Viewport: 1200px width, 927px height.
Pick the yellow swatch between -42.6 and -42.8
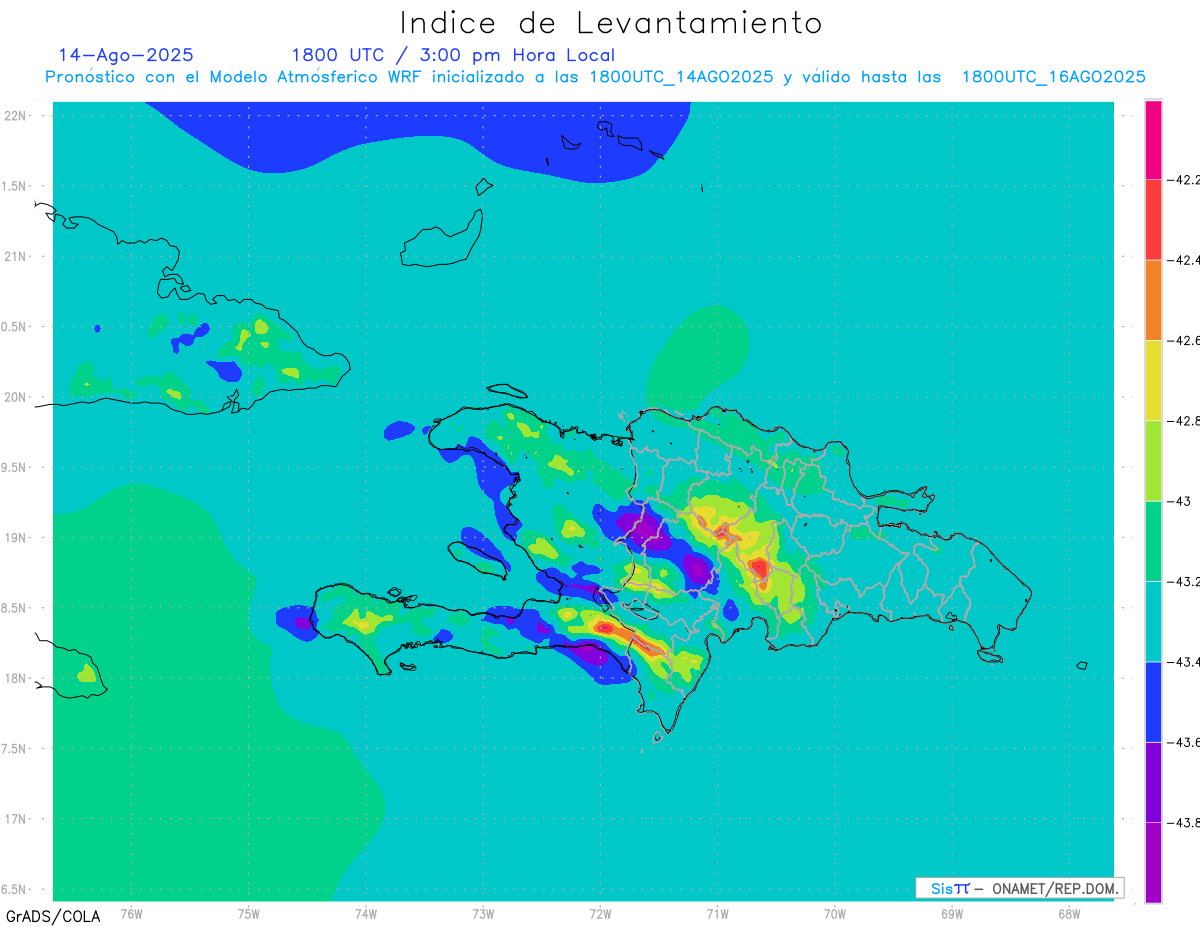tap(1153, 380)
